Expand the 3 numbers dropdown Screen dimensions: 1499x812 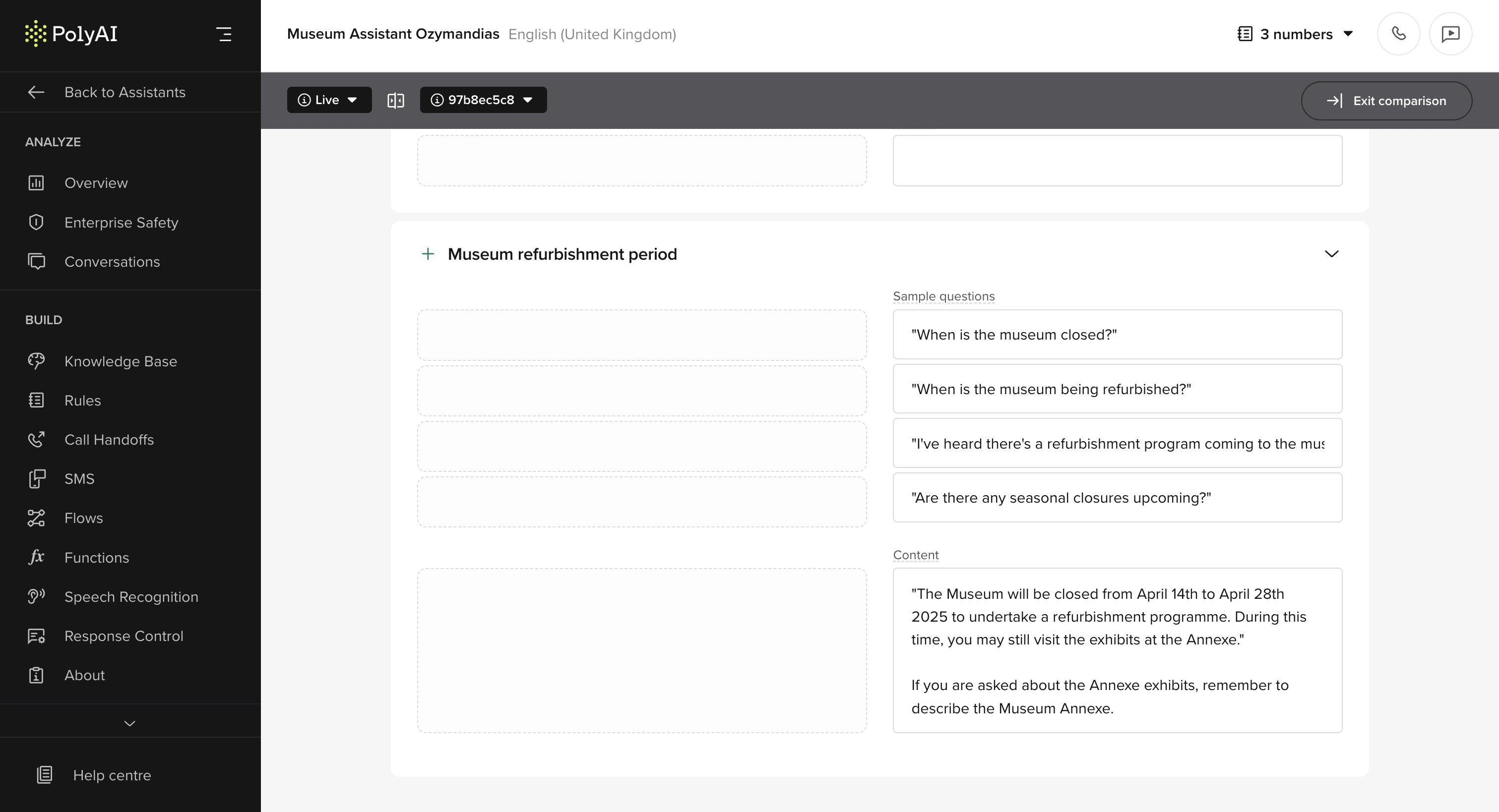(x=1295, y=34)
